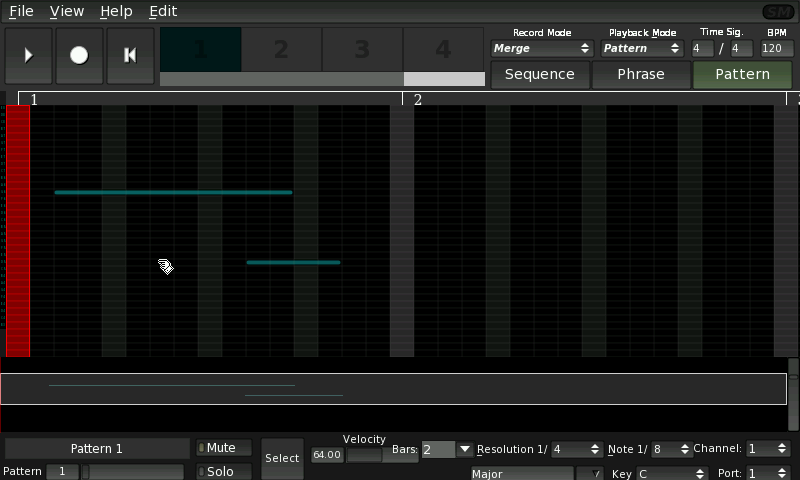This screenshot has height=480, width=800.
Task: Toggle the Mute button
Action: (224, 448)
